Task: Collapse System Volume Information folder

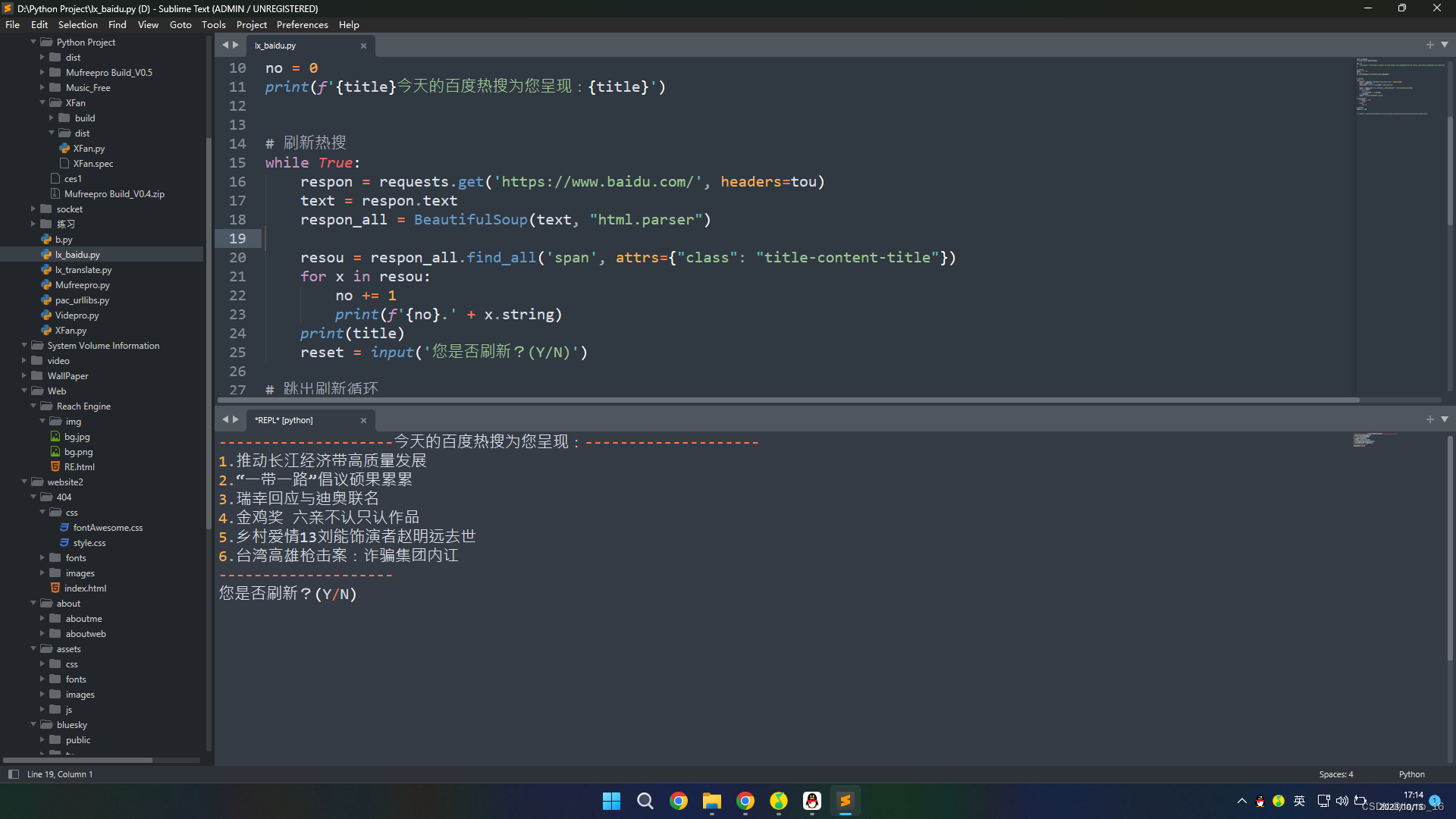Action: click(24, 345)
